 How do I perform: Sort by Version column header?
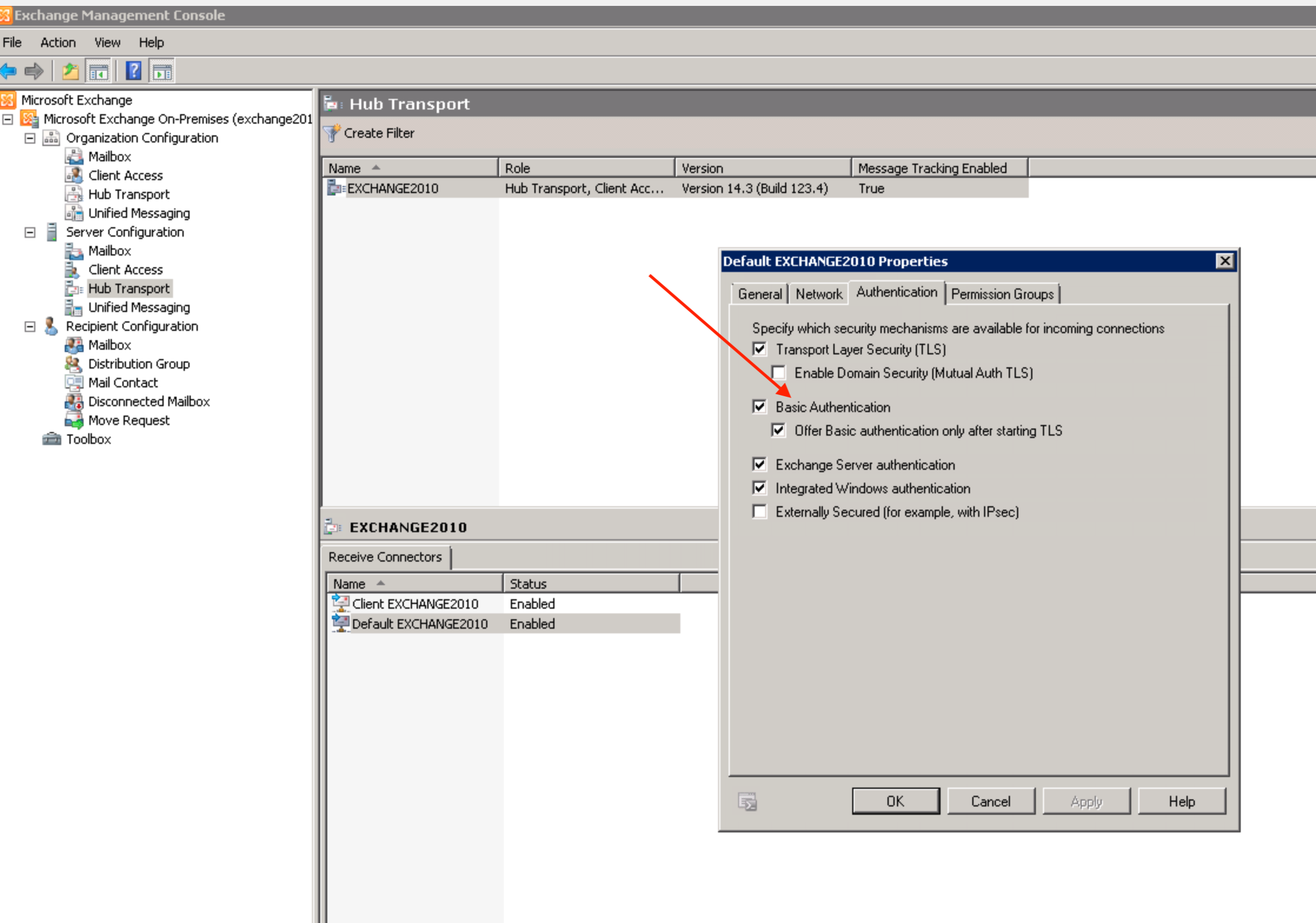coord(762,168)
